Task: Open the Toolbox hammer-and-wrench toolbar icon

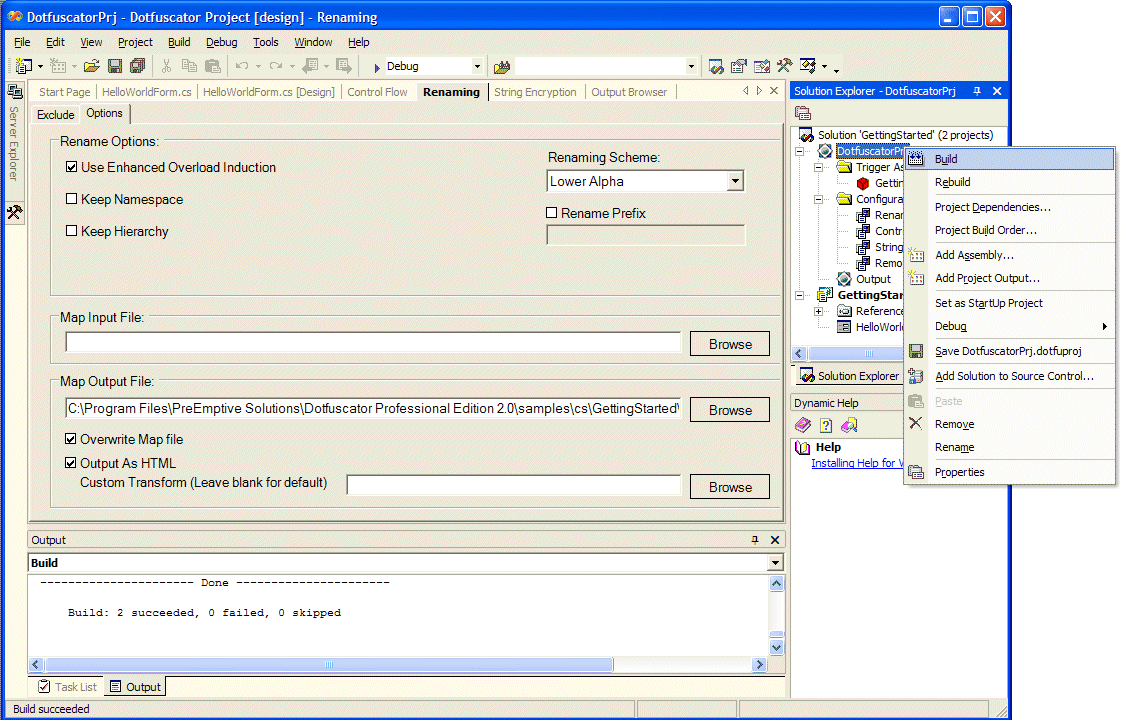Action: pyautogui.click(x=785, y=67)
